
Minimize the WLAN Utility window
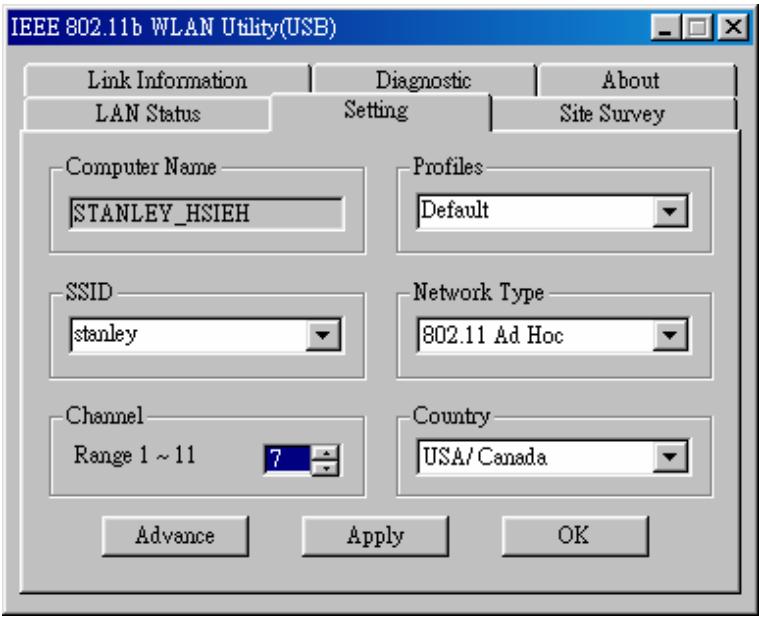tap(665, 27)
